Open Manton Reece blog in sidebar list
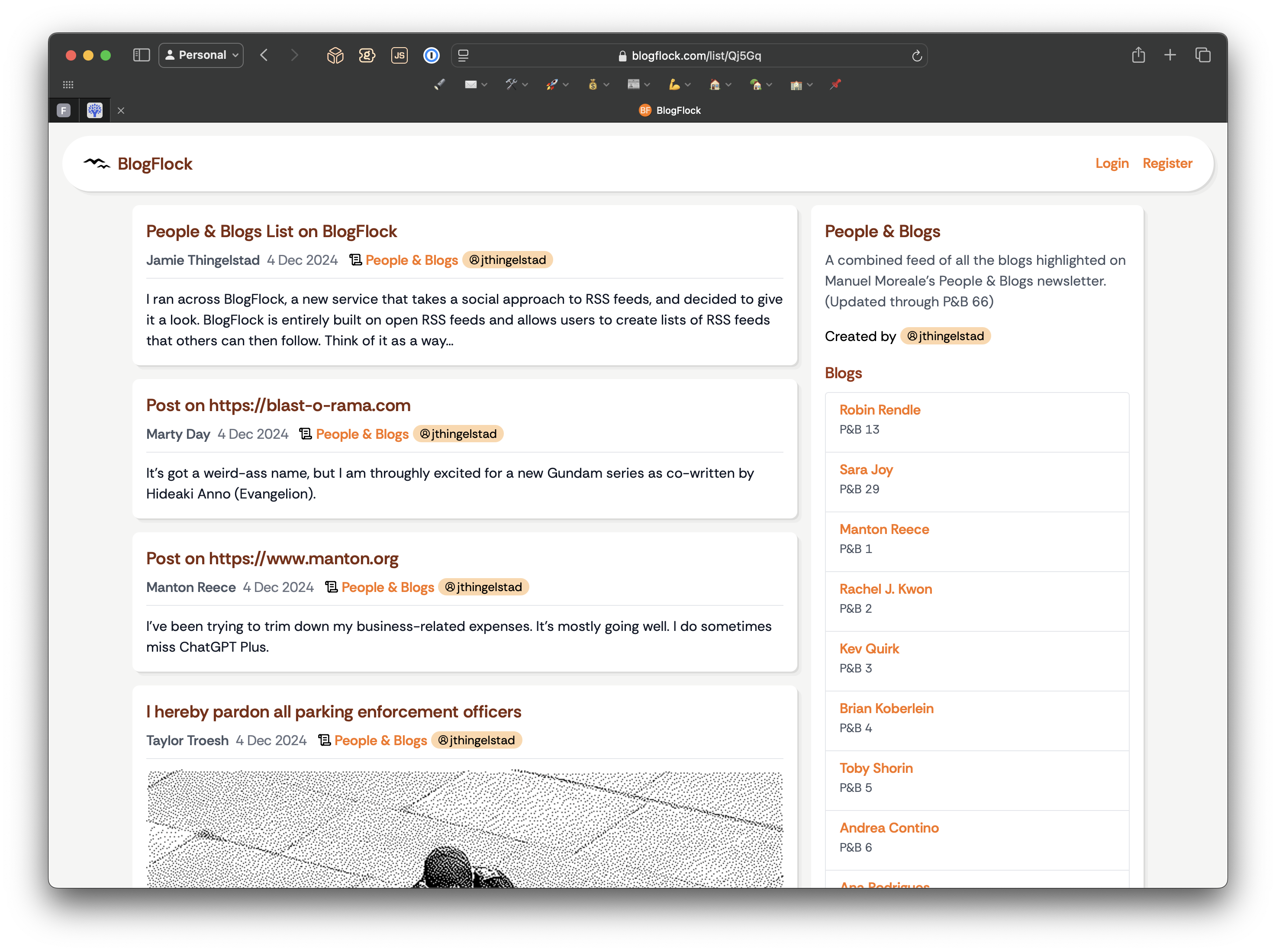The height and width of the screenshot is (952, 1276). pos(883,529)
